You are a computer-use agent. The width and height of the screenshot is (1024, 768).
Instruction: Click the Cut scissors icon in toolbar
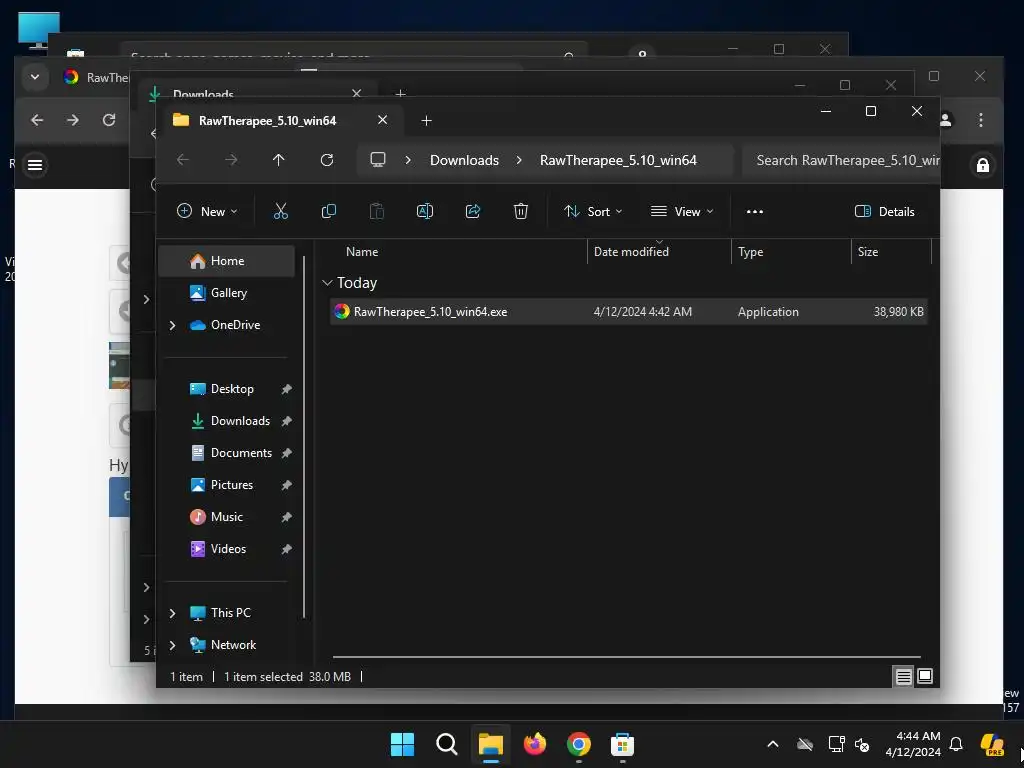280,211
